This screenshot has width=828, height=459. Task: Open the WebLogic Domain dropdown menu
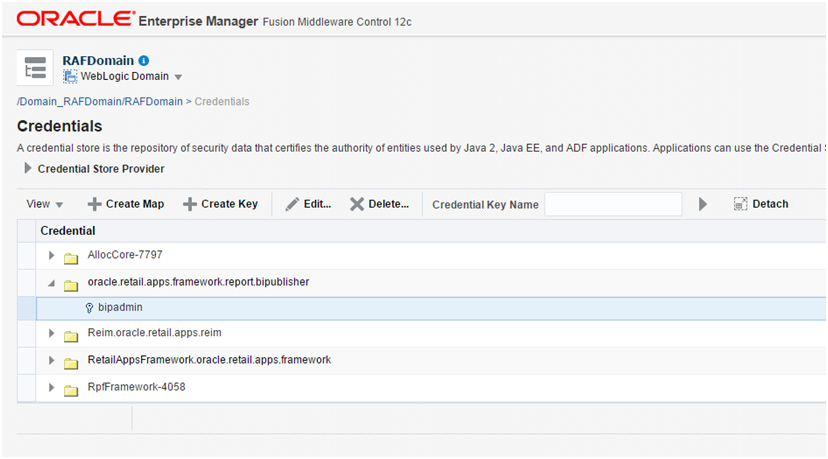pos(178,78)
